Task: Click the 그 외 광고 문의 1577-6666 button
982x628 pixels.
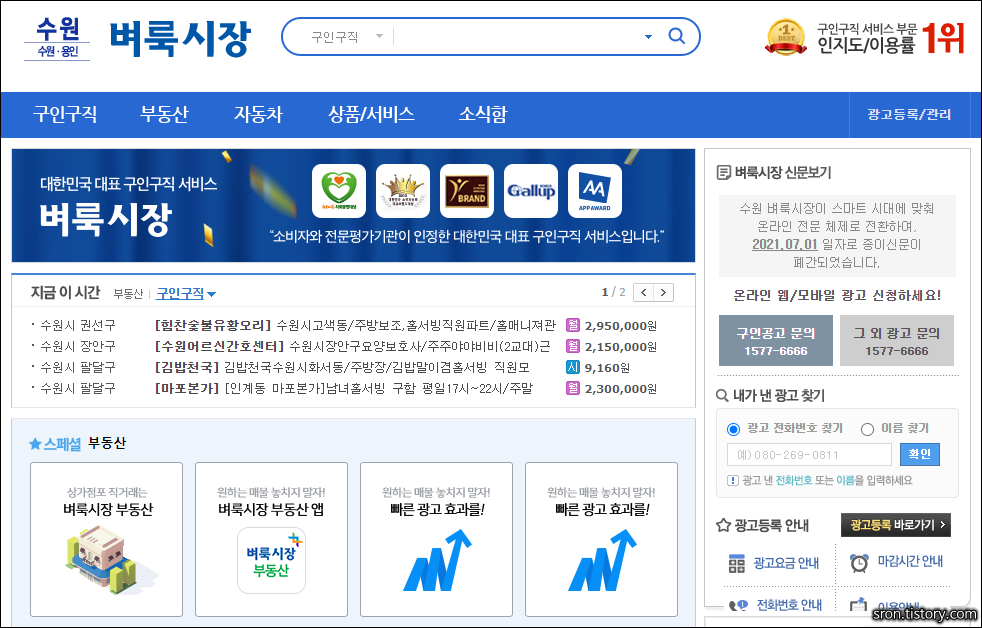Action: (896, 341)
